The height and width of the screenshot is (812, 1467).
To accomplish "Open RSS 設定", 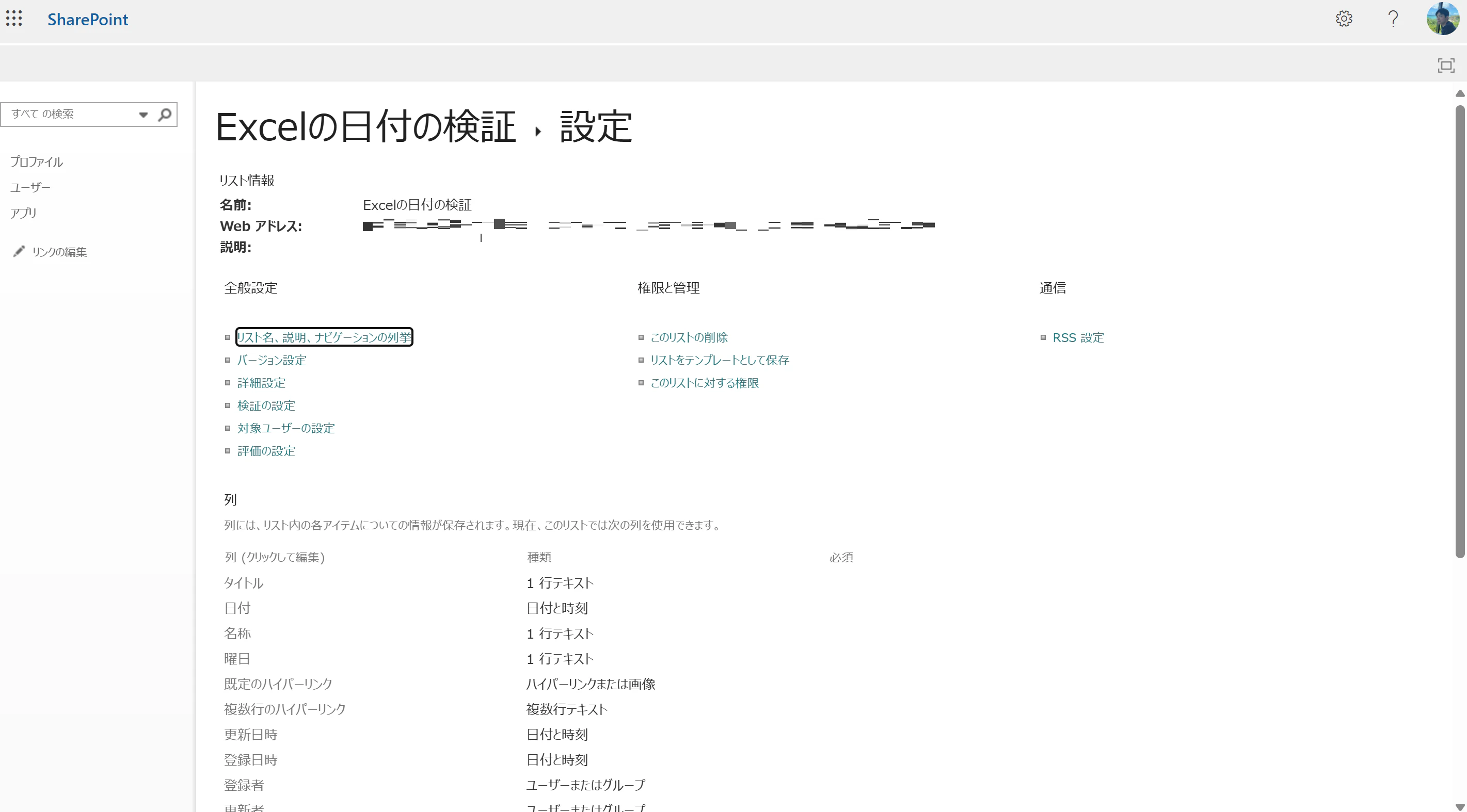I will 1077,337.
